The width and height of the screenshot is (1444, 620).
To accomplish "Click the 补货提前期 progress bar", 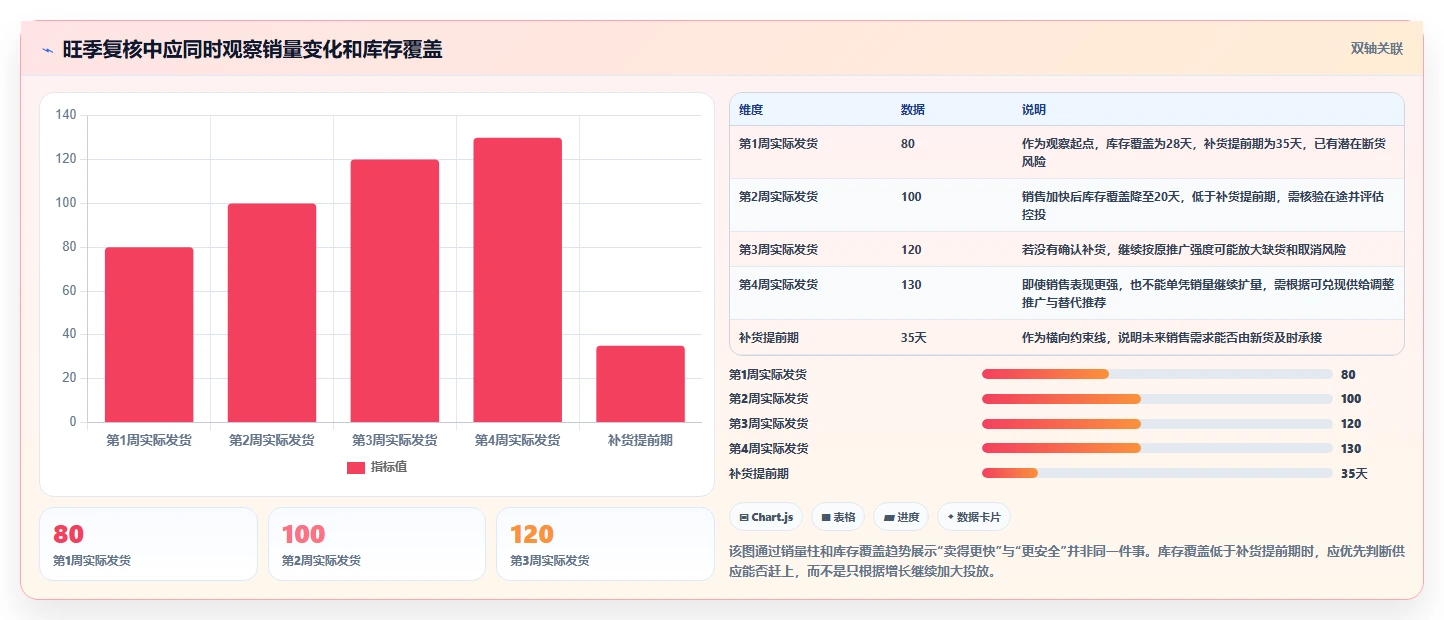I will click(1157, 473).
